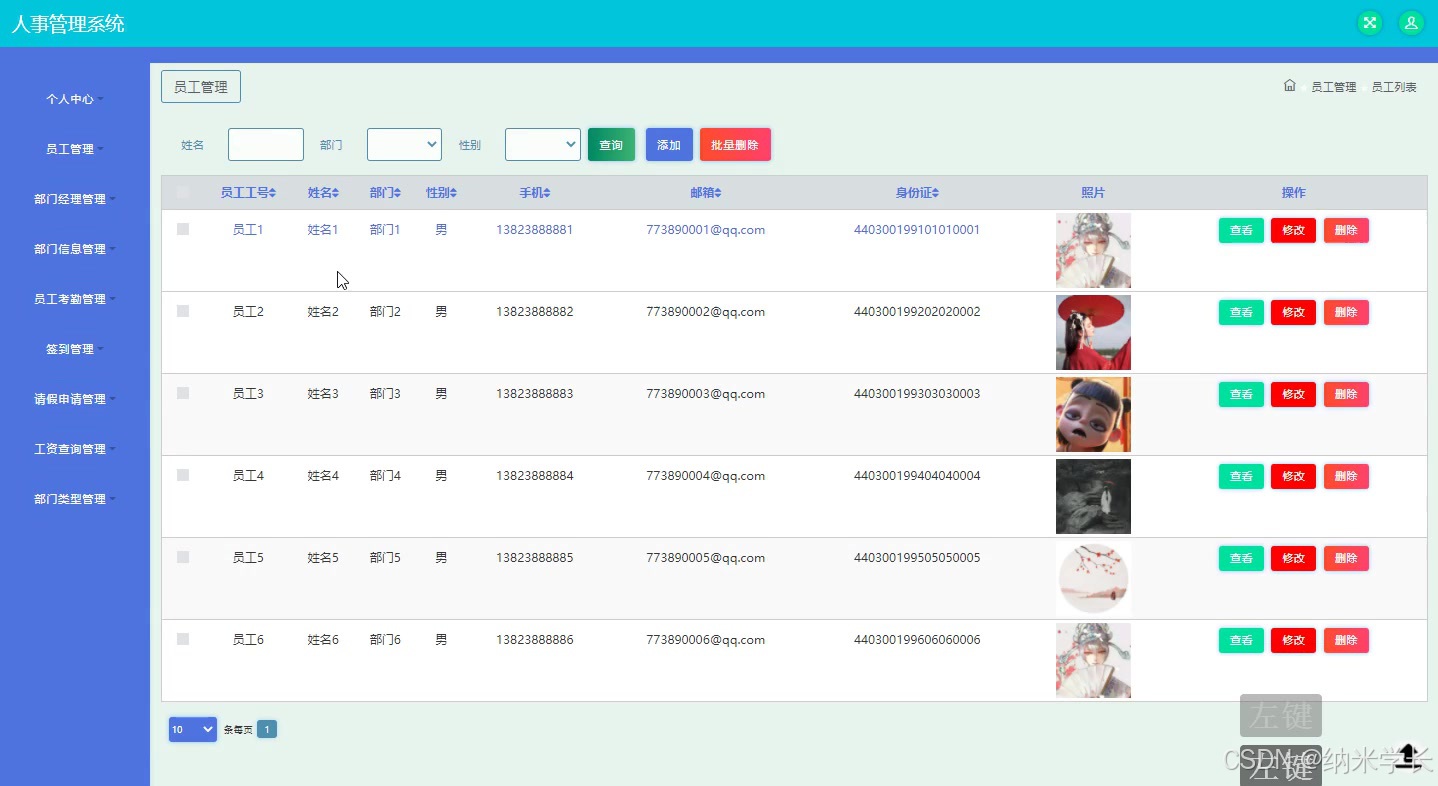Expand 部门类型管理 sidebar menu

tap(74, 499)
